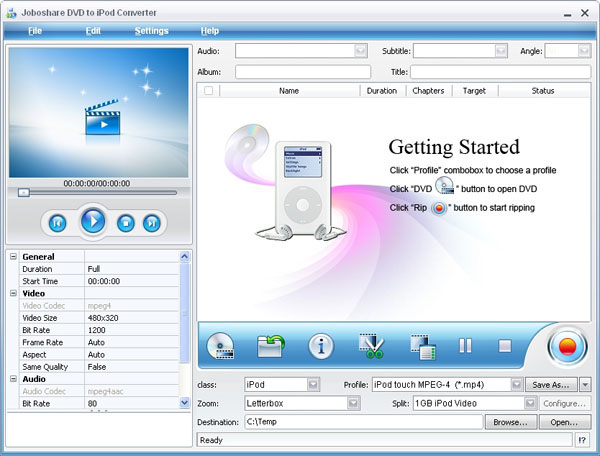
Task: Stop the preview playback
Action: click(126, 223)
